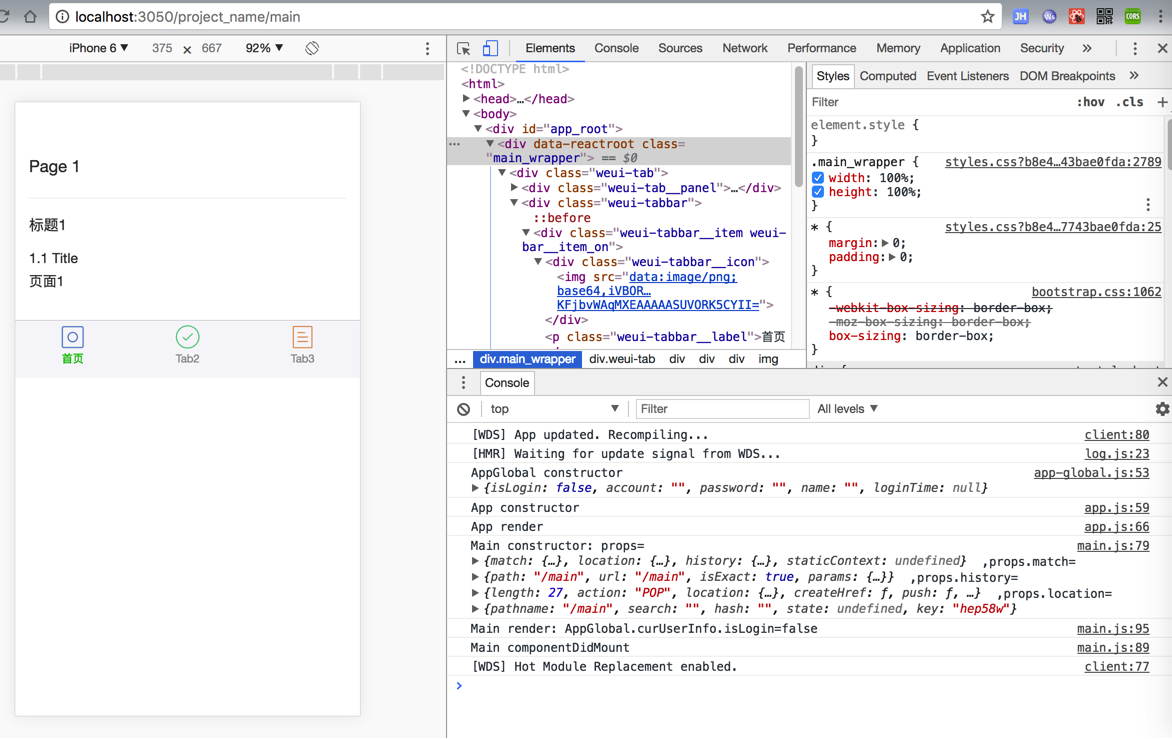Switch to the Network tab
1172x739 pixels.
(x=744, y=48)
